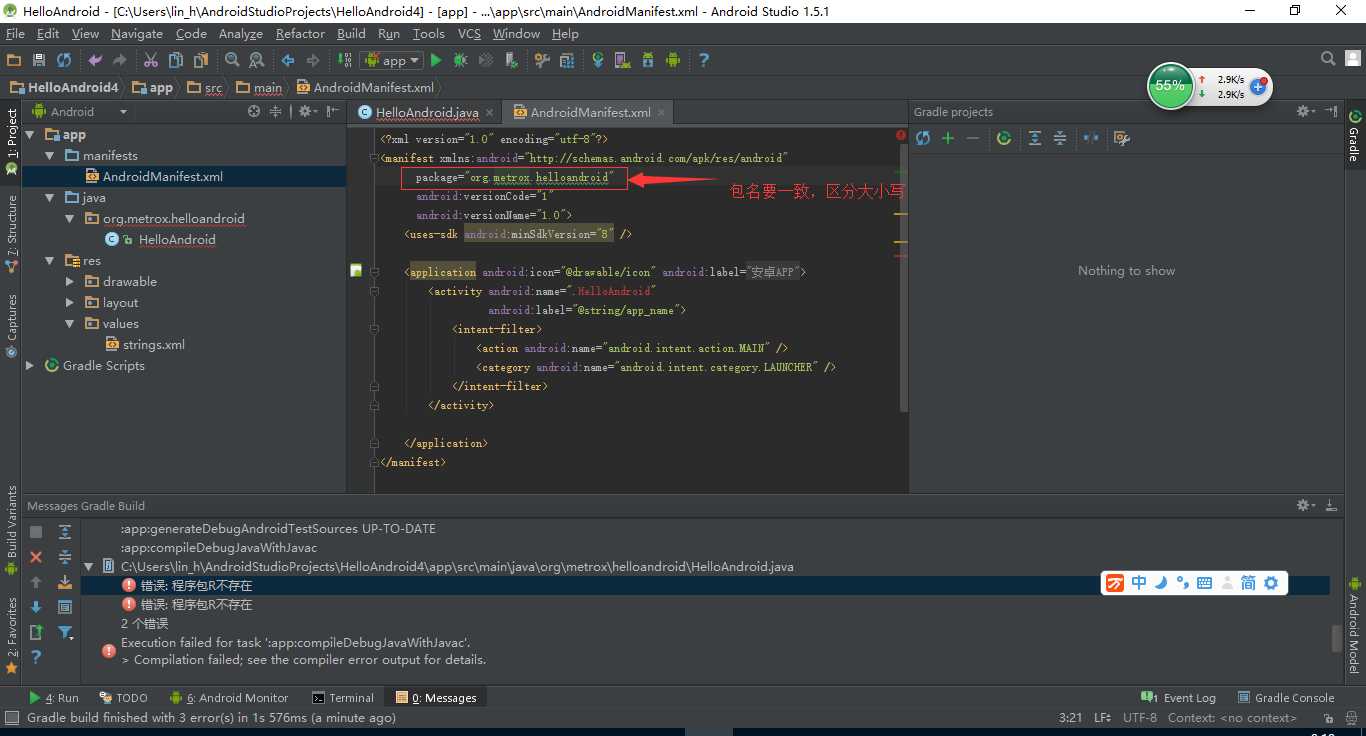Click Next Message down arrow in Messages
1366x736 pixels.
[36, 607]
